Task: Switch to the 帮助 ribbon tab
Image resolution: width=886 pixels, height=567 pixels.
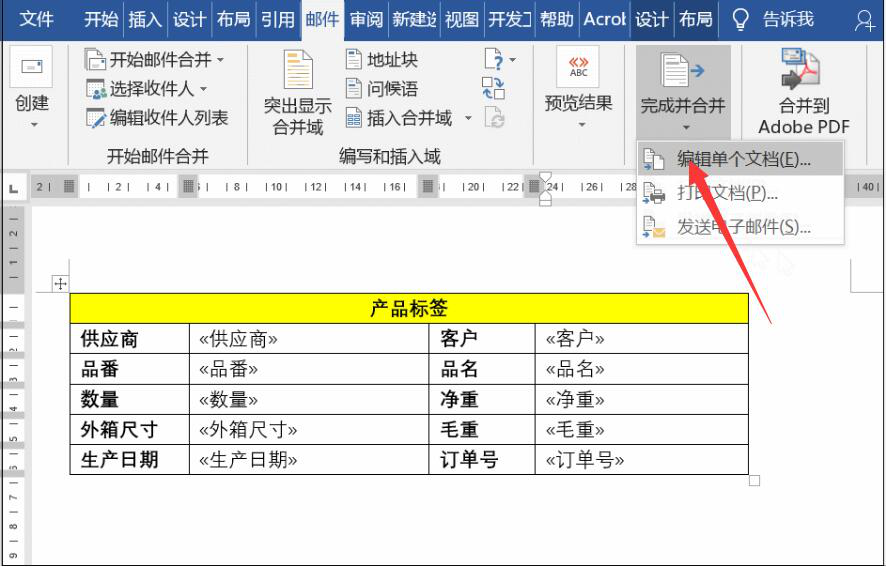Action: click(x=557, y=19)
